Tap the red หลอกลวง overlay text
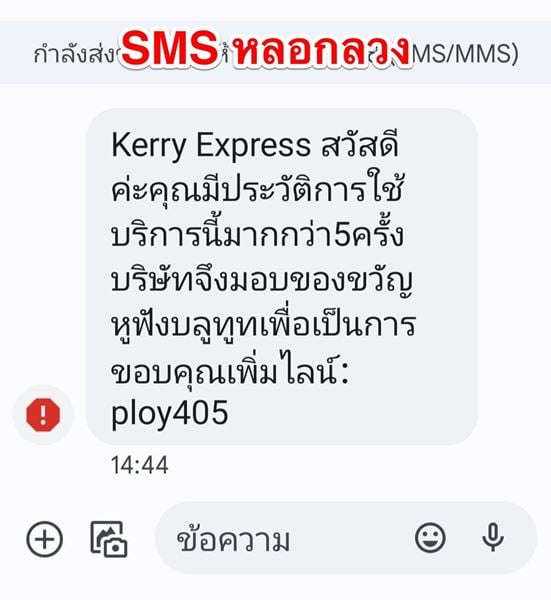Screen dimensions: 551x600 point(321,49)
